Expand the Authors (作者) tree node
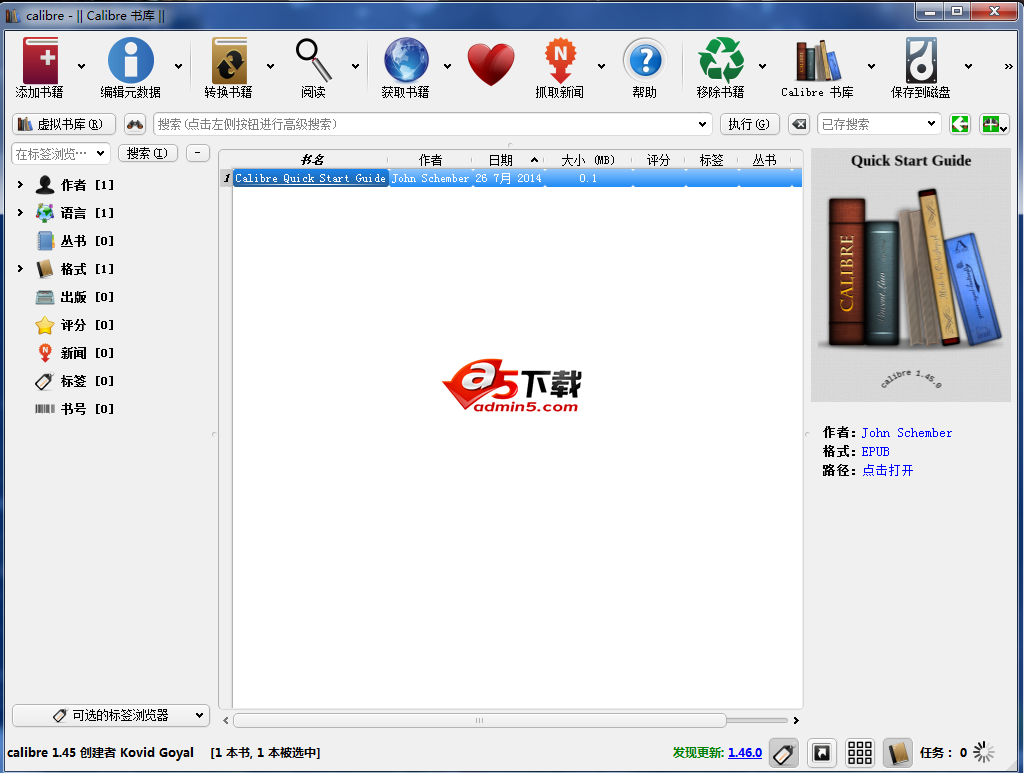 tap(20, 185)
